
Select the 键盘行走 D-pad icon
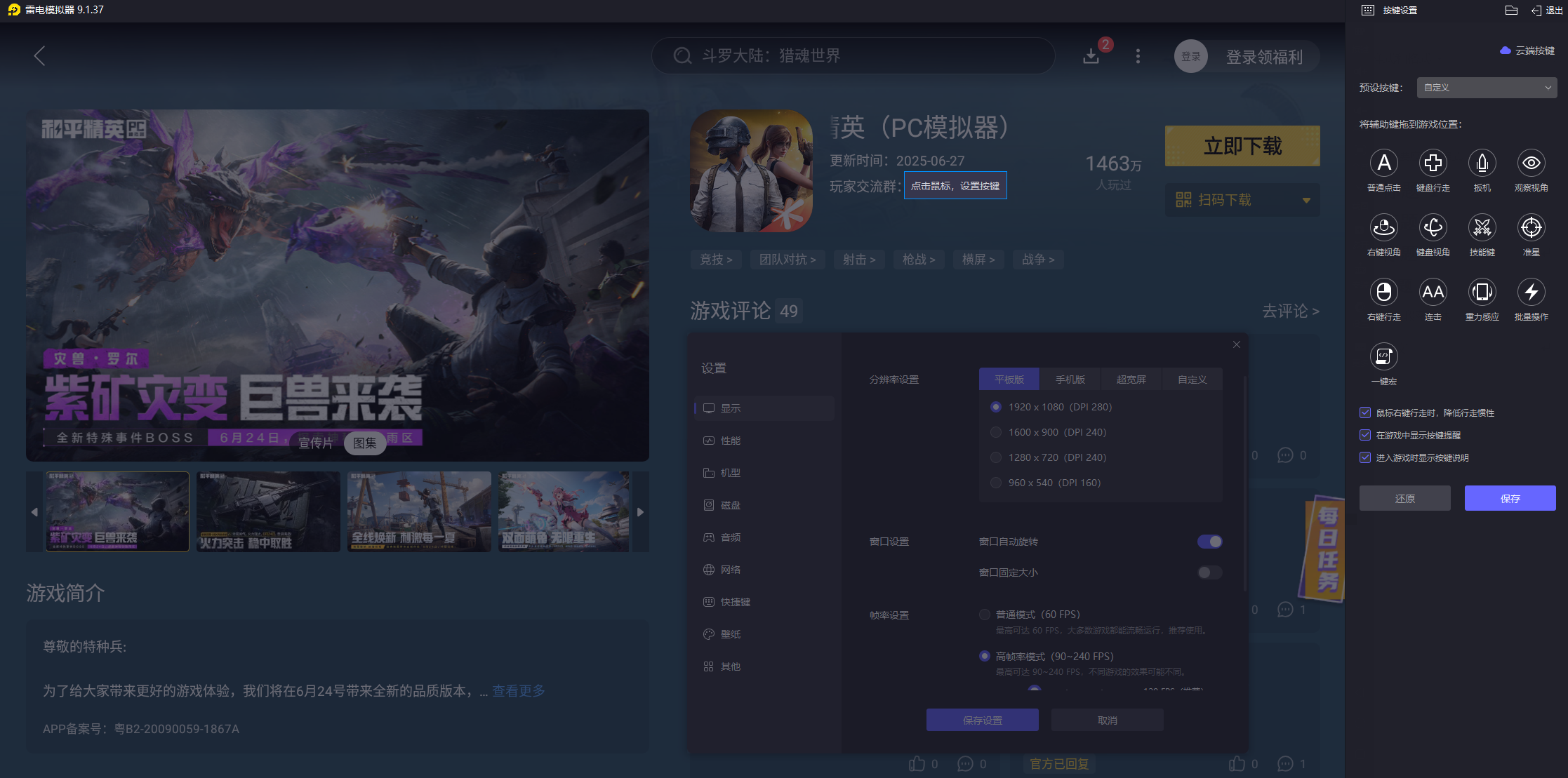[x=1433, y=163]
